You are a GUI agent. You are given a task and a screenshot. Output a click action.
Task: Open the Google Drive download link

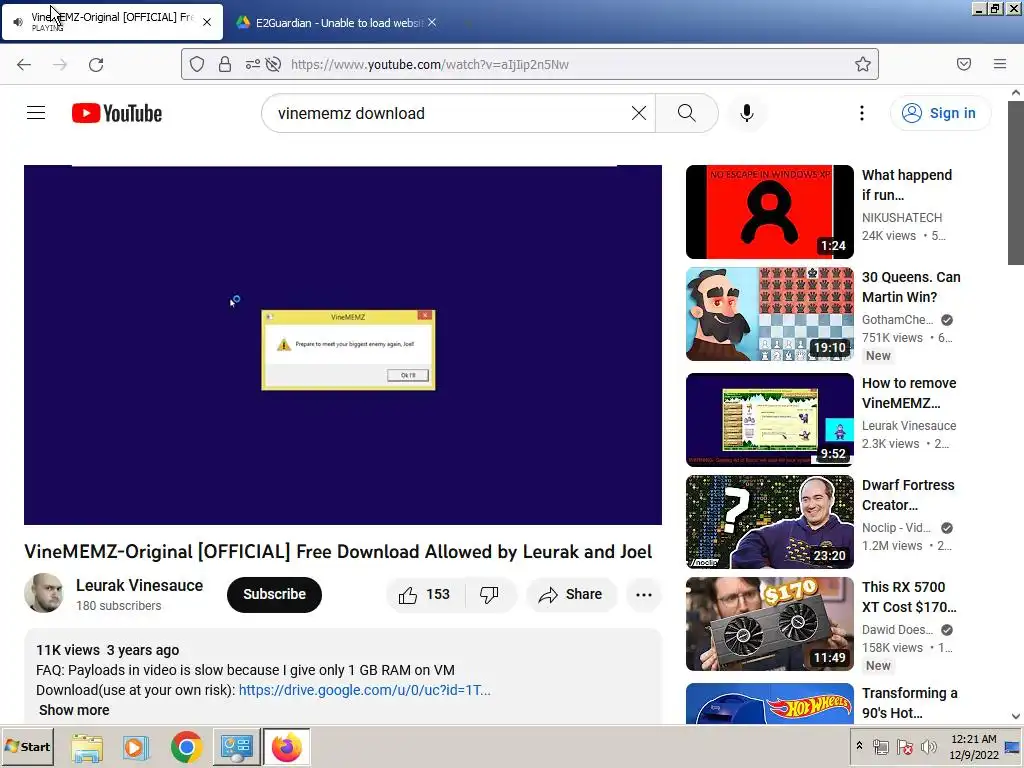(364, 690)
